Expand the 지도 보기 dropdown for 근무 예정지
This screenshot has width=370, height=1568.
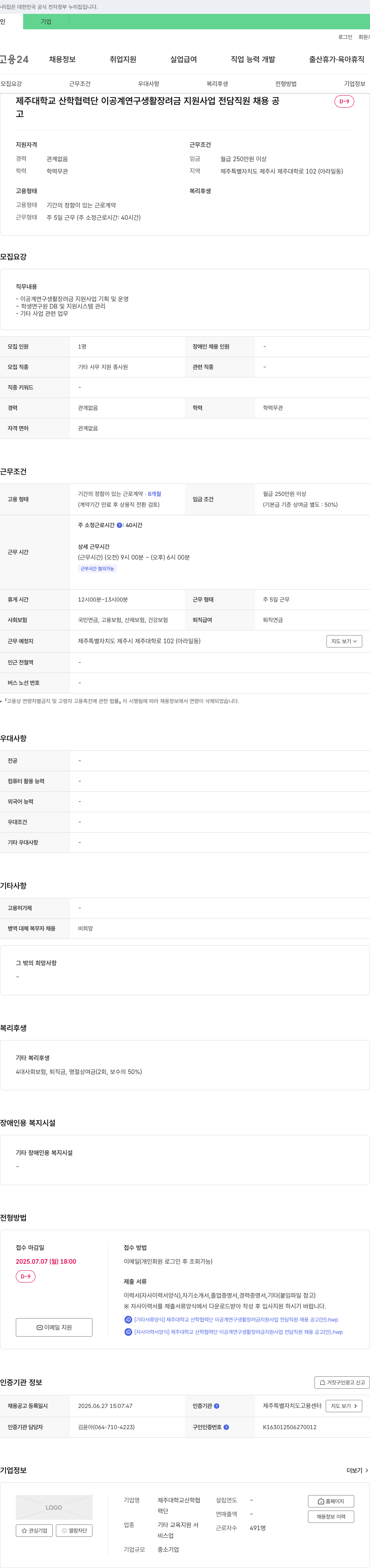(344, 641)
